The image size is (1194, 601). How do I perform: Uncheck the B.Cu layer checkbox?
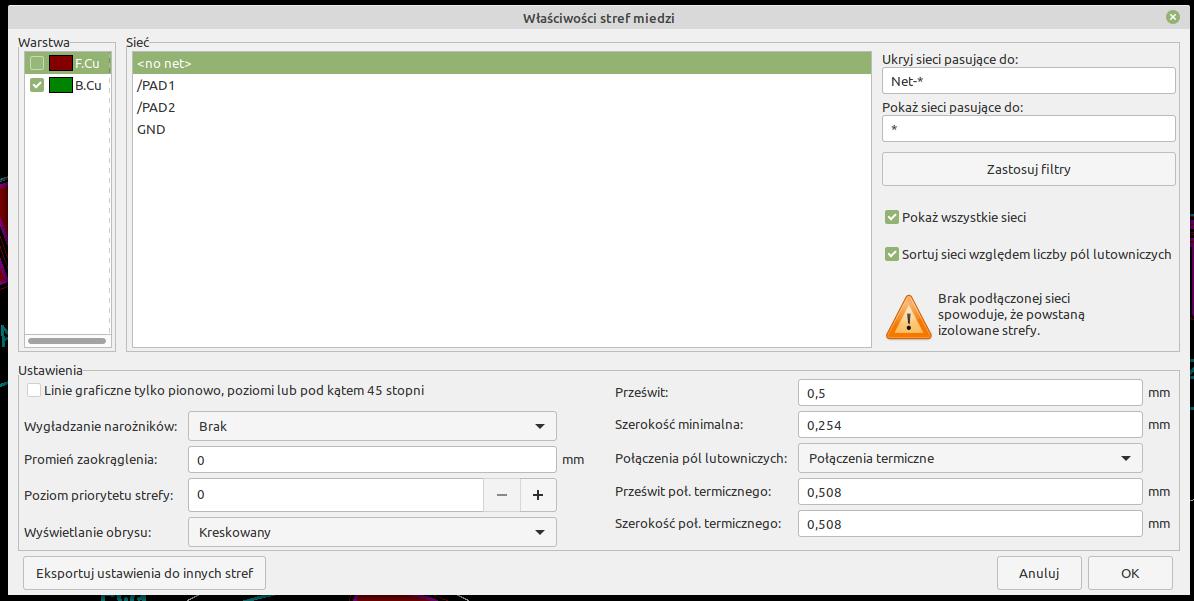point(37,85)
